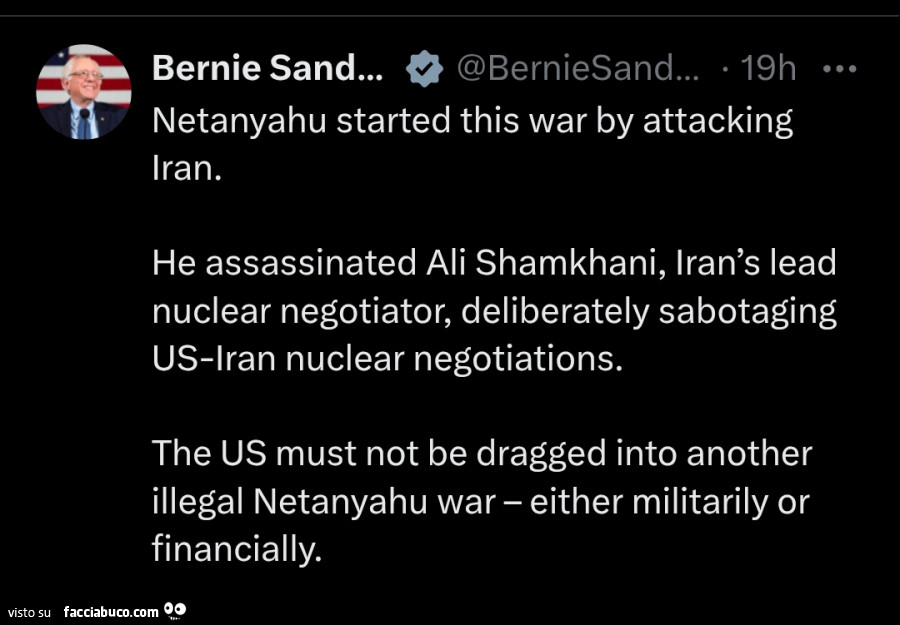Image resolution: width=900 pixels, height=625 pixels.
Task: Click the blue verified badge icon
Action: (x=425, y=69)
